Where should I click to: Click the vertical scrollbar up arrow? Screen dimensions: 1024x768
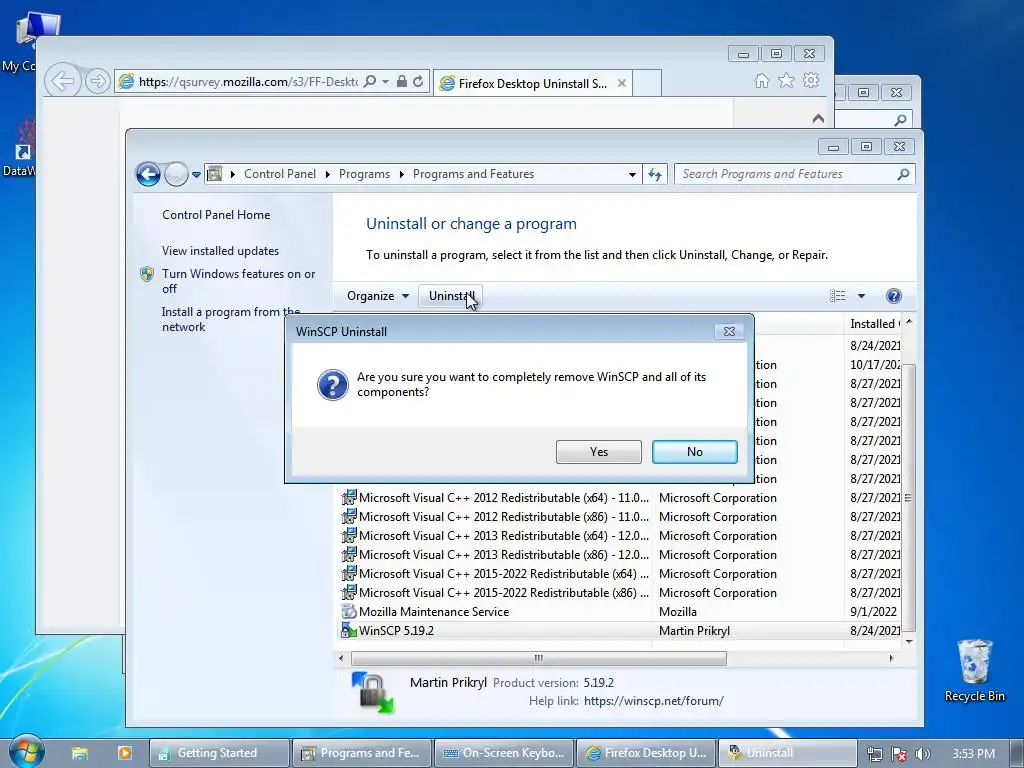pyautogui.click(x=908, y=322)
